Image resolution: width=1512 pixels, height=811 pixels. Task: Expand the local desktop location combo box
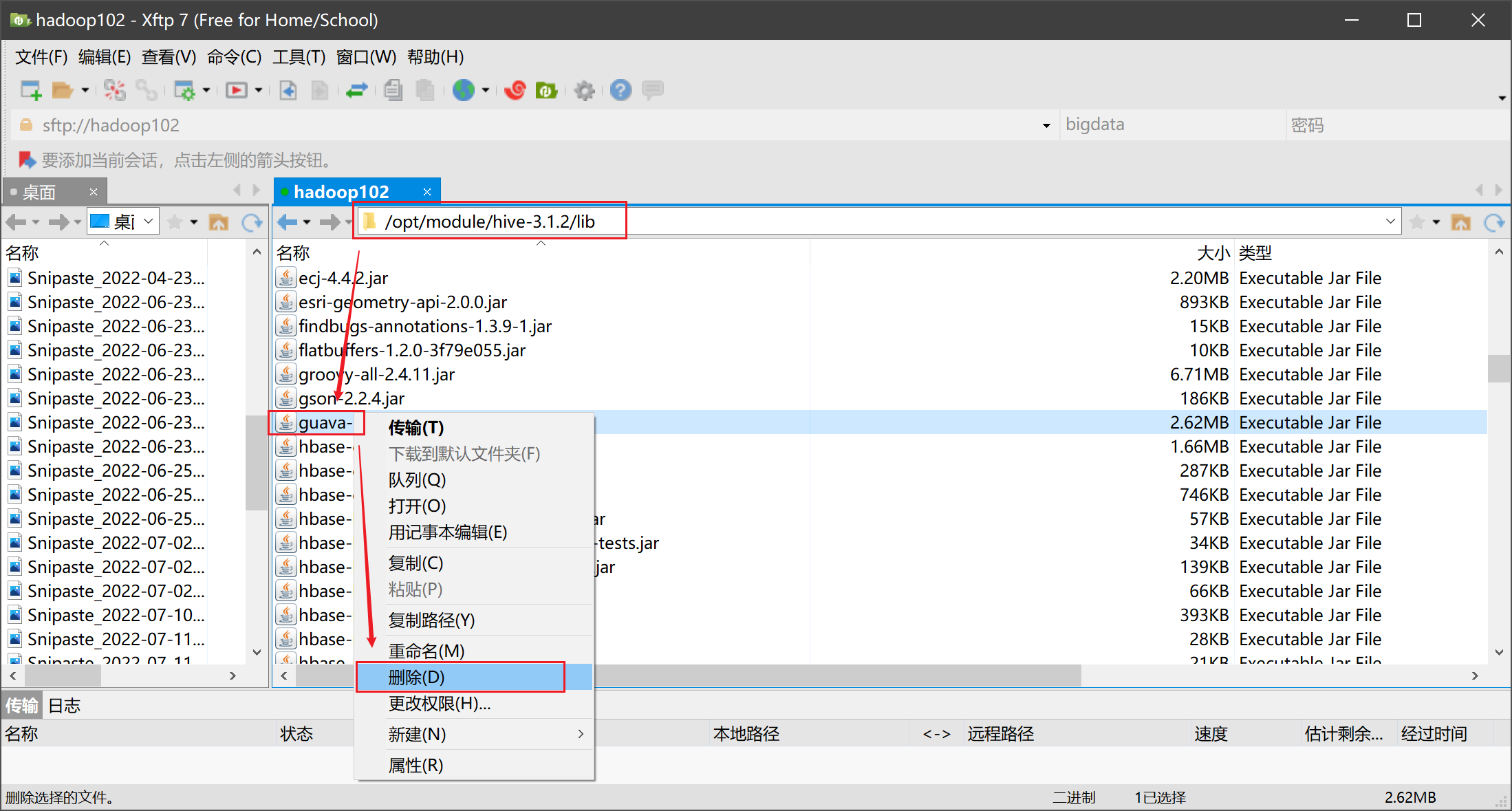[x=147, y=221]
